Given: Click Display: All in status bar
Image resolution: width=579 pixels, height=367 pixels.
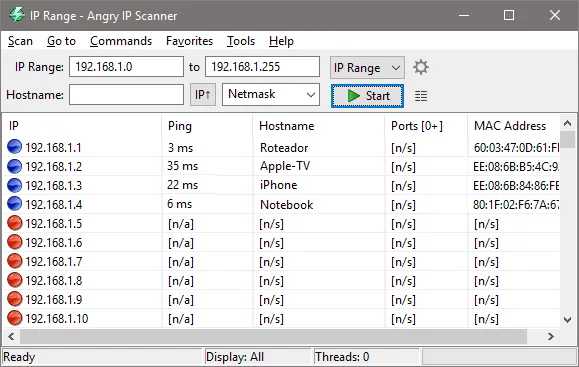Looking at the screenshot, I should (235, 357).
